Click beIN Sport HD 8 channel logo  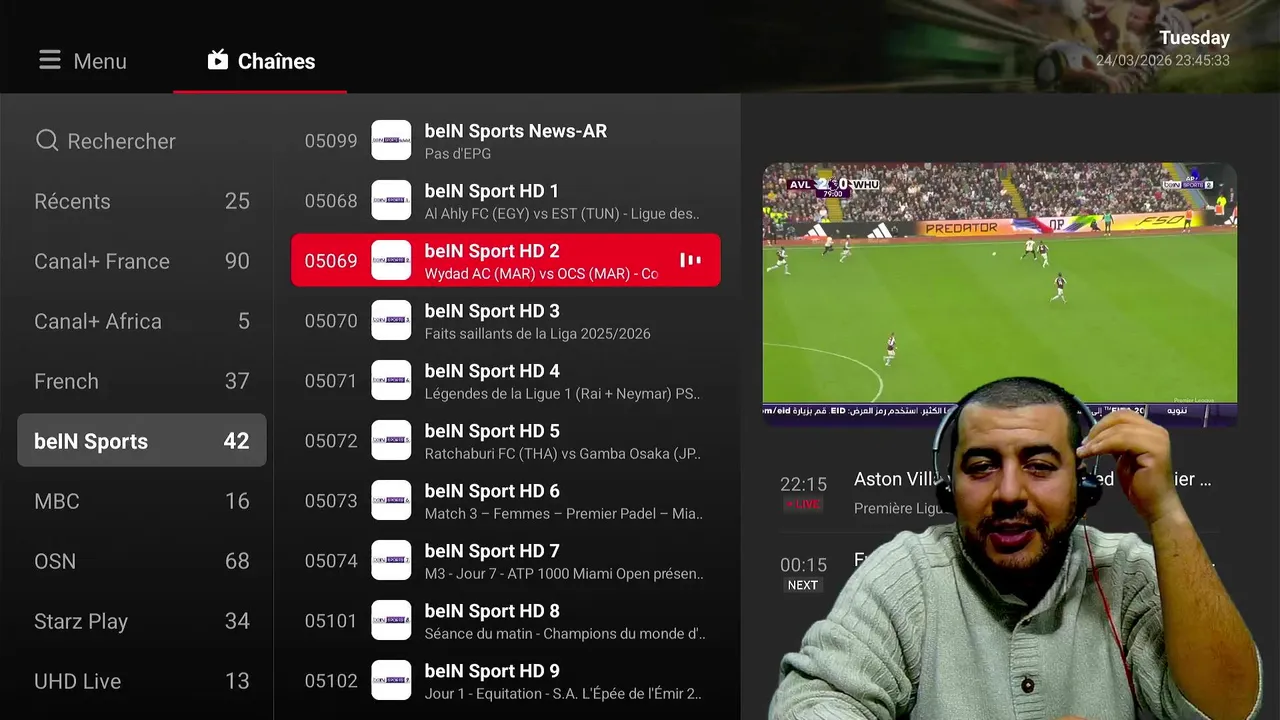click(x=391, y=620)
